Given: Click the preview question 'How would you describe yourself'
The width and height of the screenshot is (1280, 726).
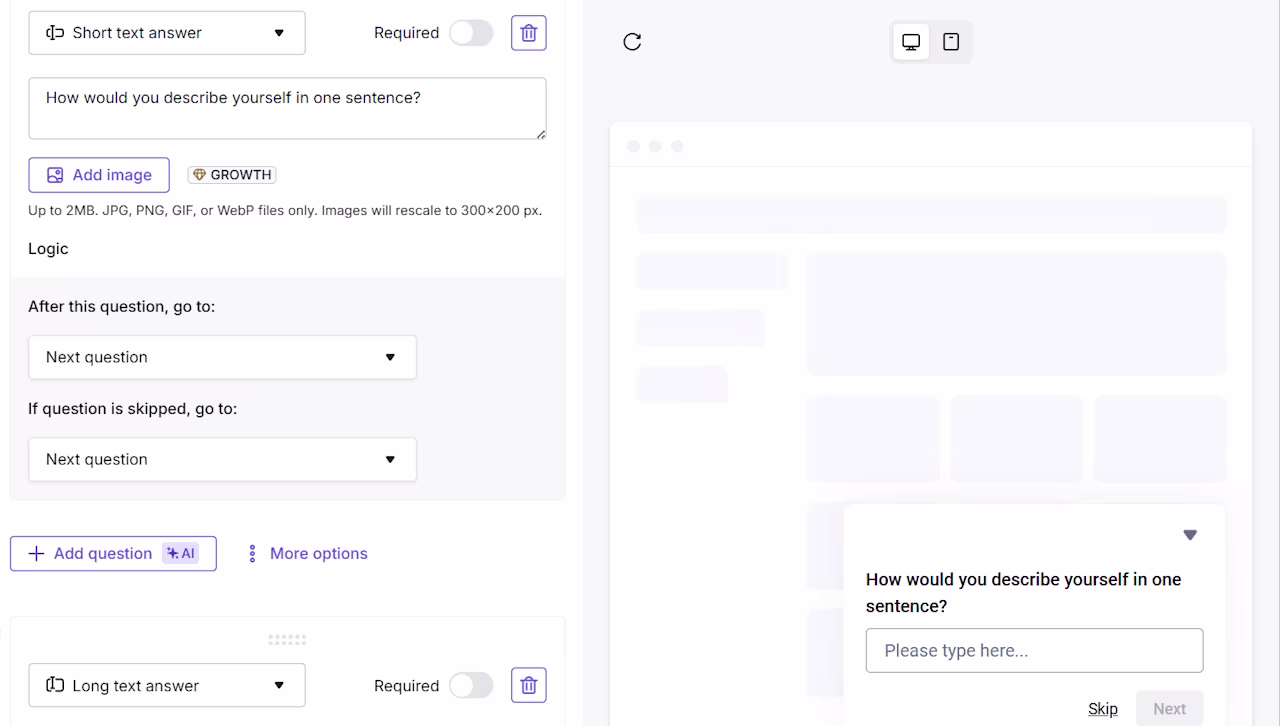Looking at the screenshot, I should [1023, 592].
